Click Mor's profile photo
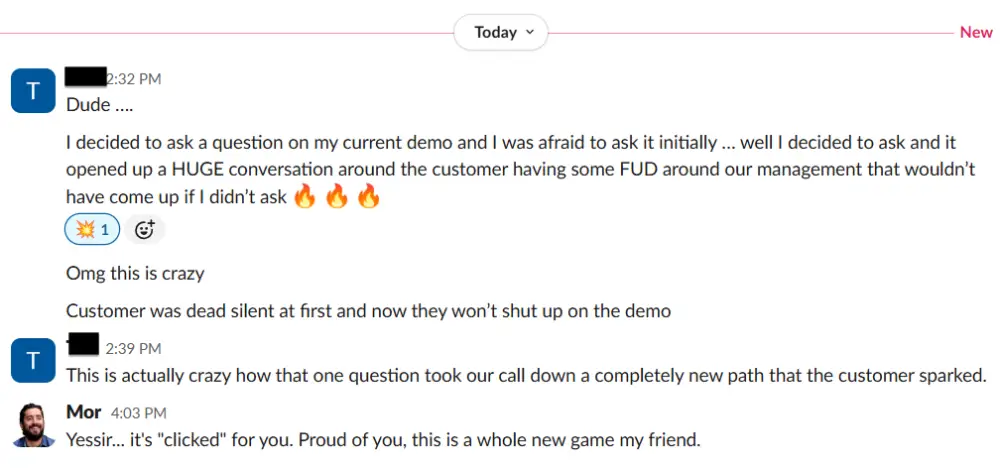The width and height of the screenshot is (1000, 468). click(x=33, y=424)
